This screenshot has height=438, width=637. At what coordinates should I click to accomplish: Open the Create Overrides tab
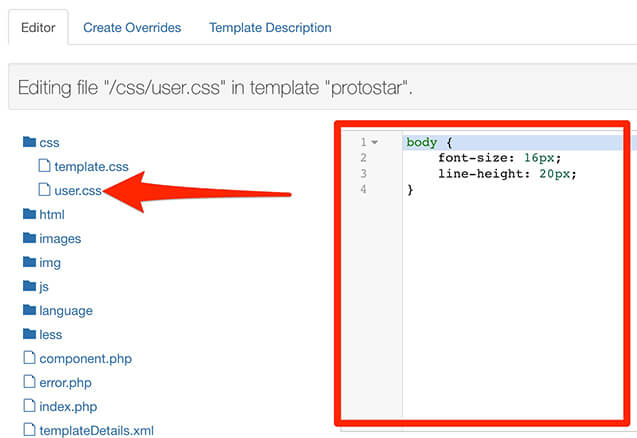point(131,28)
